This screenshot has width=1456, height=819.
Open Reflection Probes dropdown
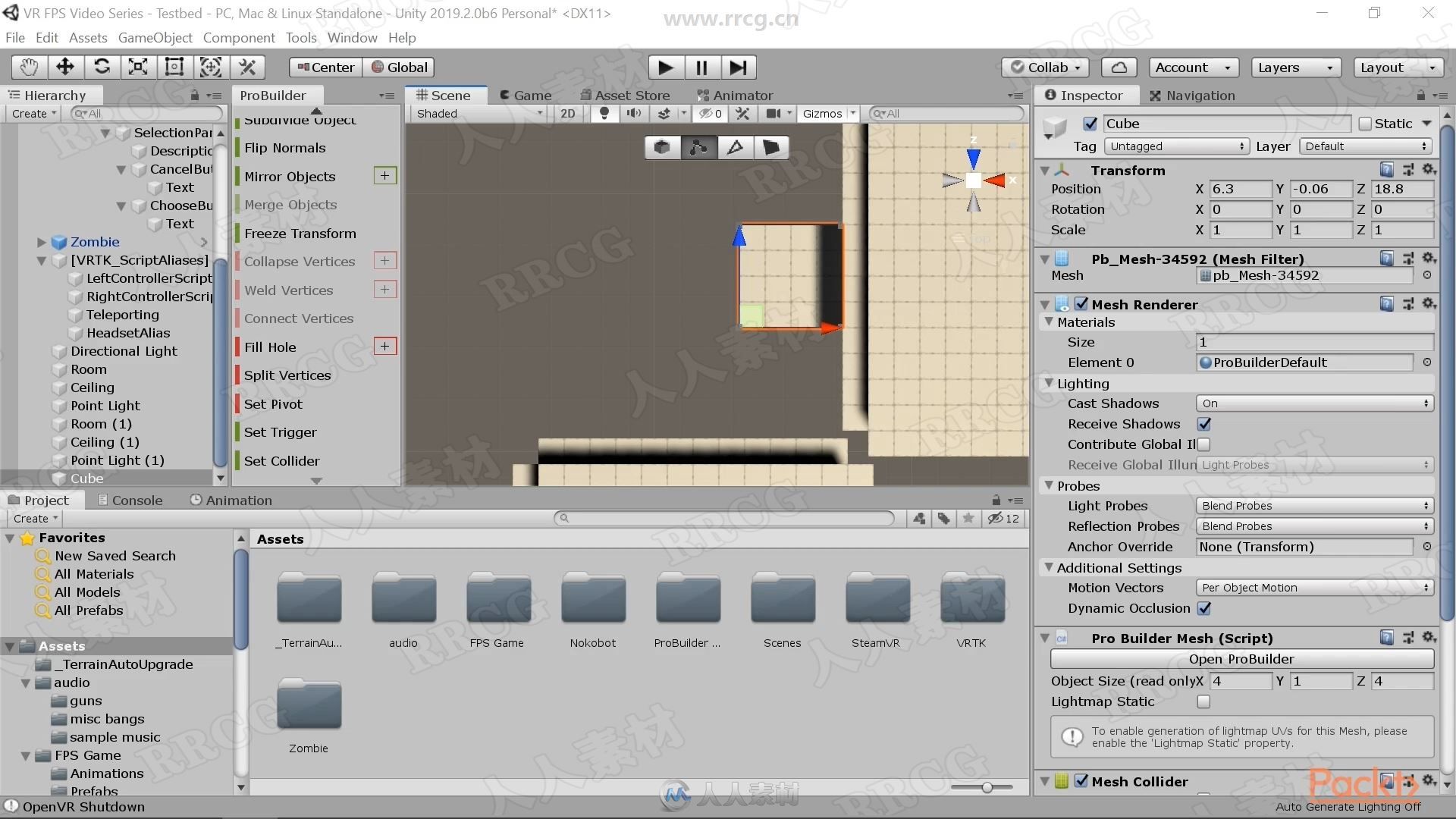click(x=1314, y=526)
